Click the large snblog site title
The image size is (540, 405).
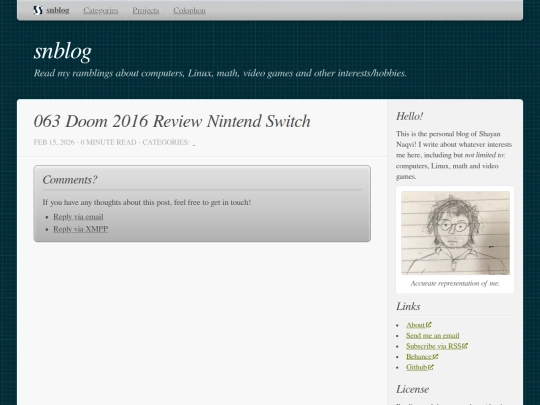63,52
